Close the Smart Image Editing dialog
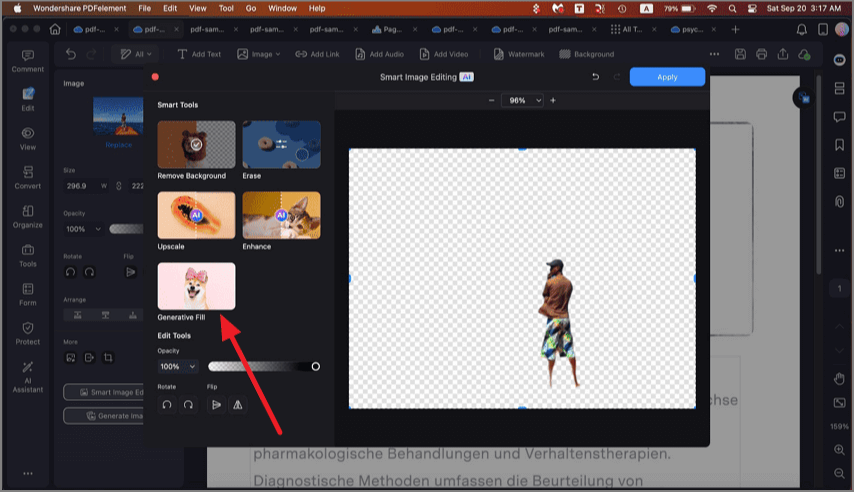This screenshot has width=854, height=492. 155,77
